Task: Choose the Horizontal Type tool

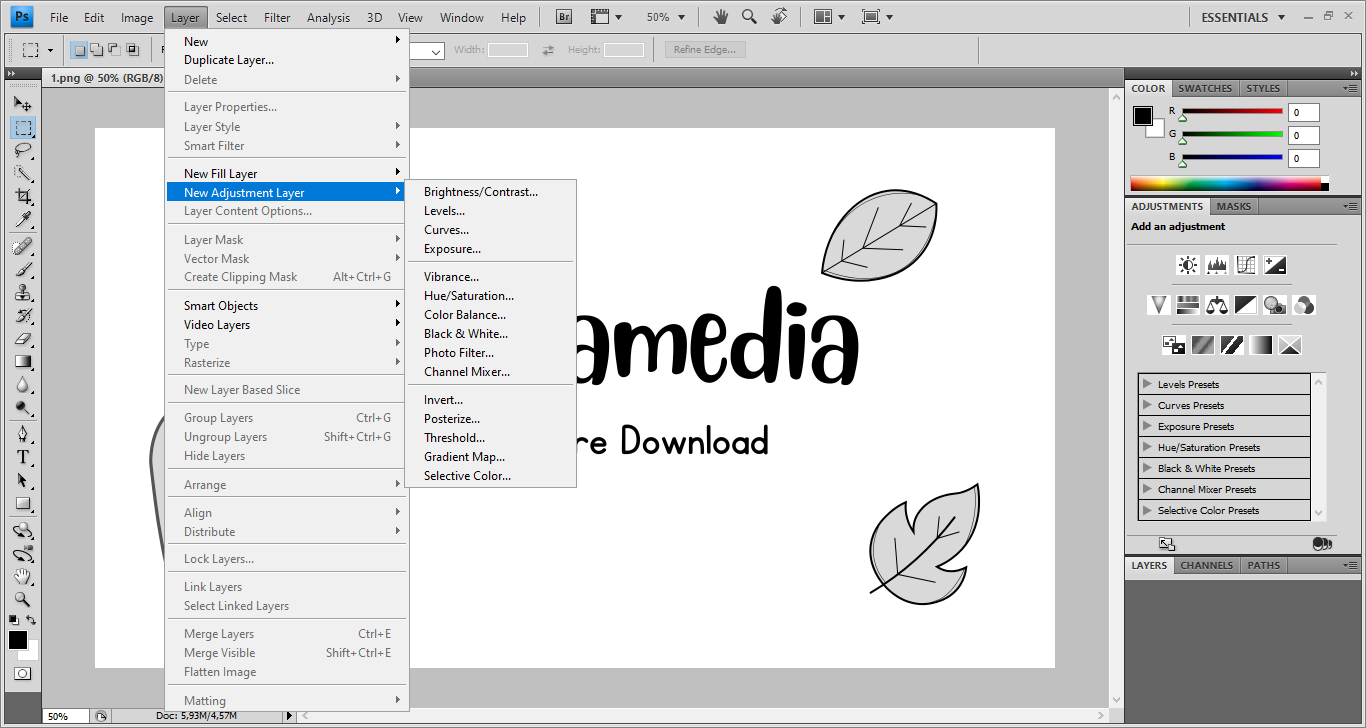Action: pos(22,457)
